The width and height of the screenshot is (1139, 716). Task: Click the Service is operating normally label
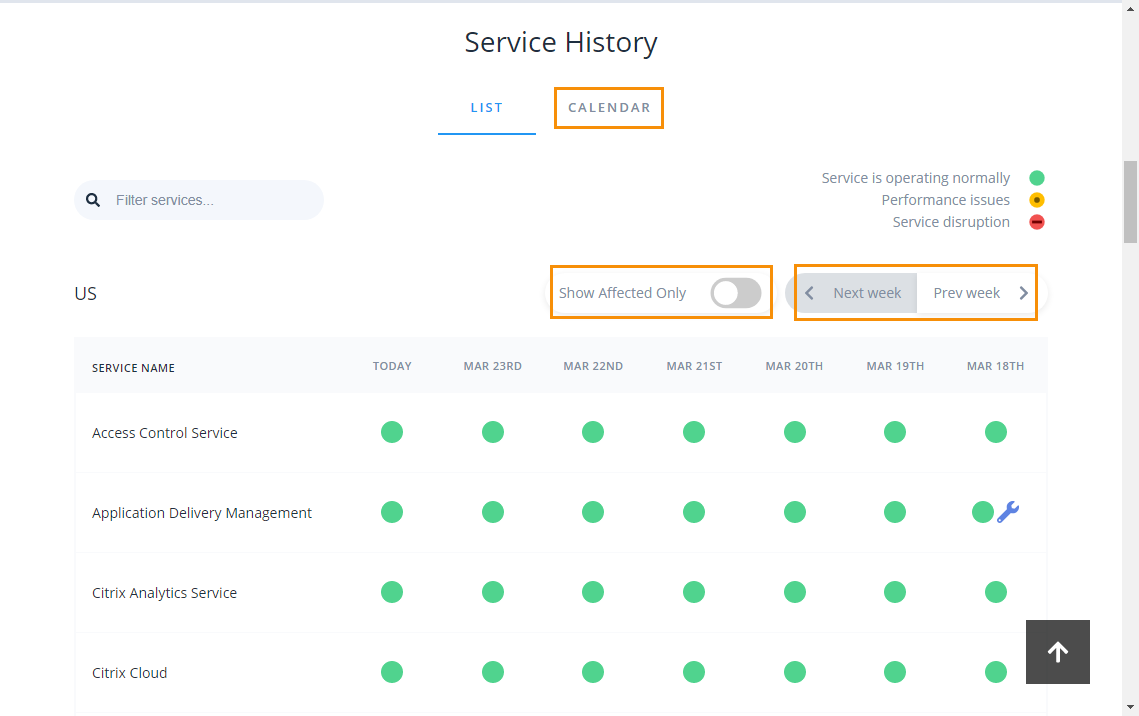(x=915, y=178)
